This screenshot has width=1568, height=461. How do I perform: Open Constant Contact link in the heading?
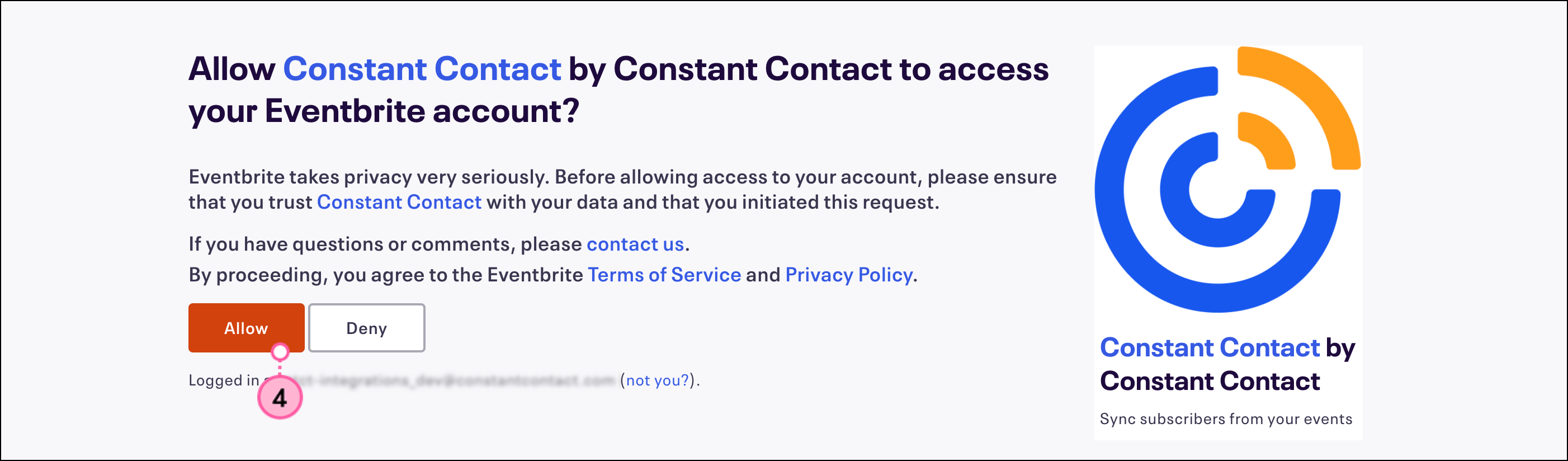coord(421,69)
